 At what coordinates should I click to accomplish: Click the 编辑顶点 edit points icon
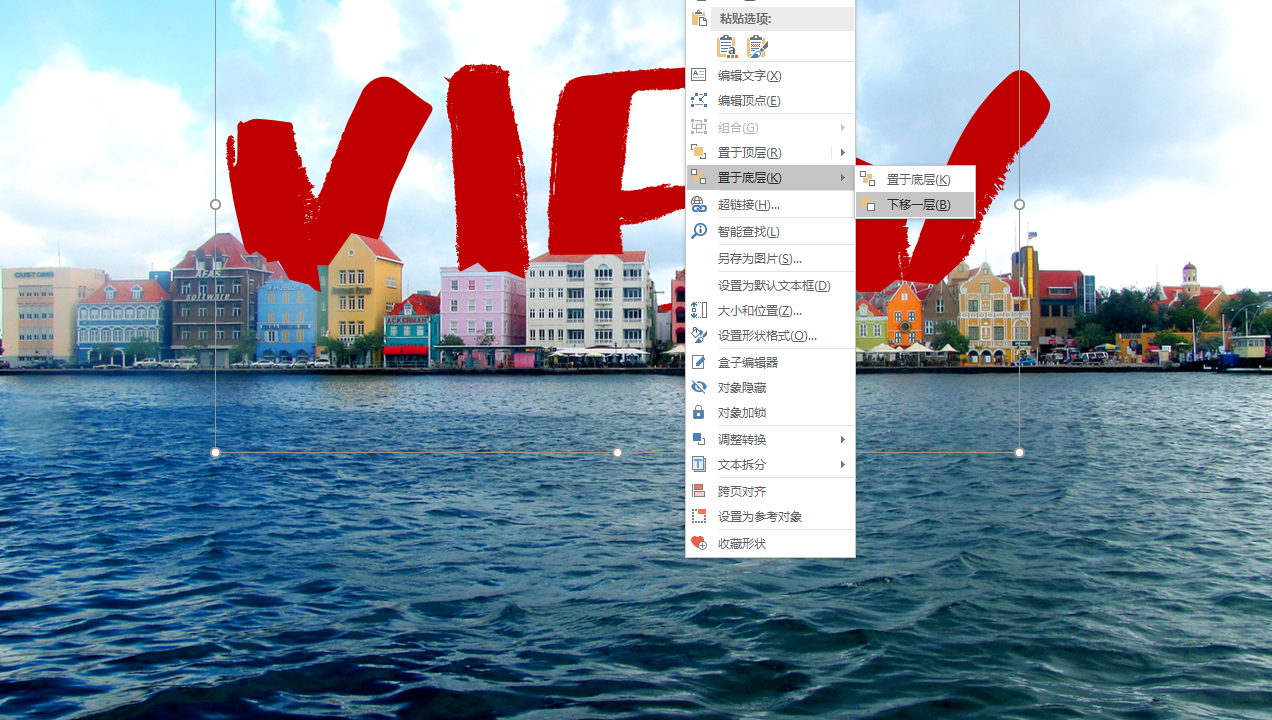(x=699, y=100)
